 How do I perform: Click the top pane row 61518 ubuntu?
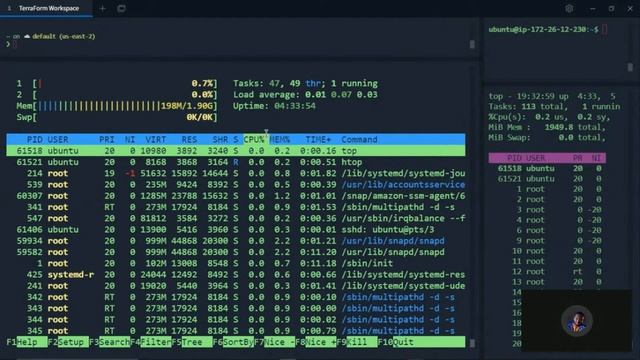point(547,168)
